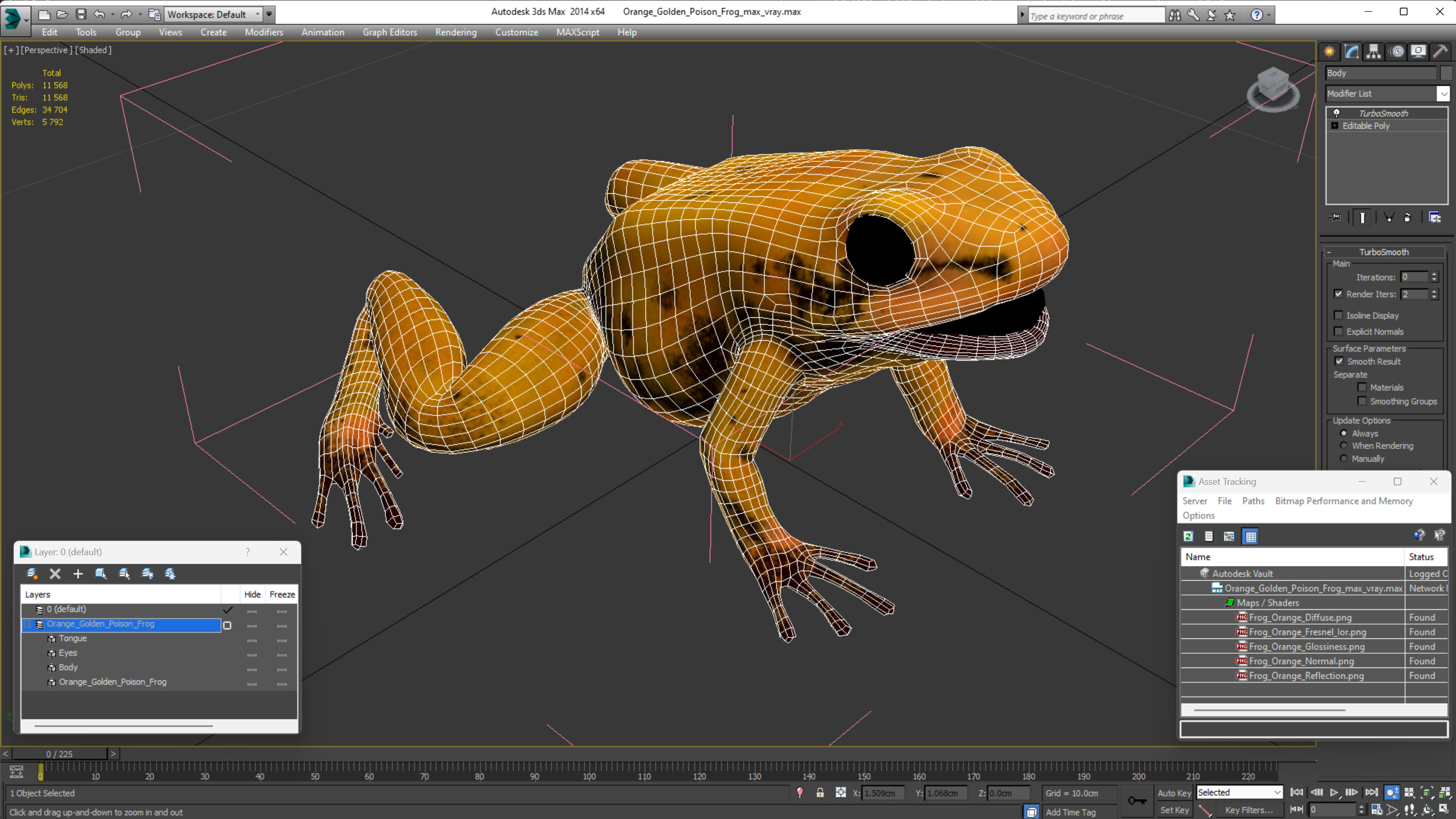The height and width of the screenshot is (819, 1456).
Task: Click Create New Layer icon in Layer dialog
Action: pyautogui.click(x=32, y=574)
